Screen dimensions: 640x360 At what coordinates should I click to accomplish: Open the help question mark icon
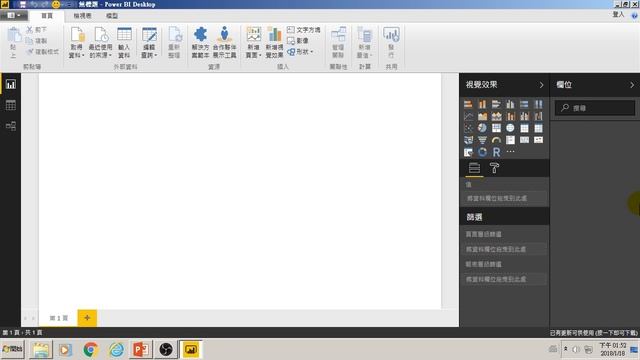634,16
